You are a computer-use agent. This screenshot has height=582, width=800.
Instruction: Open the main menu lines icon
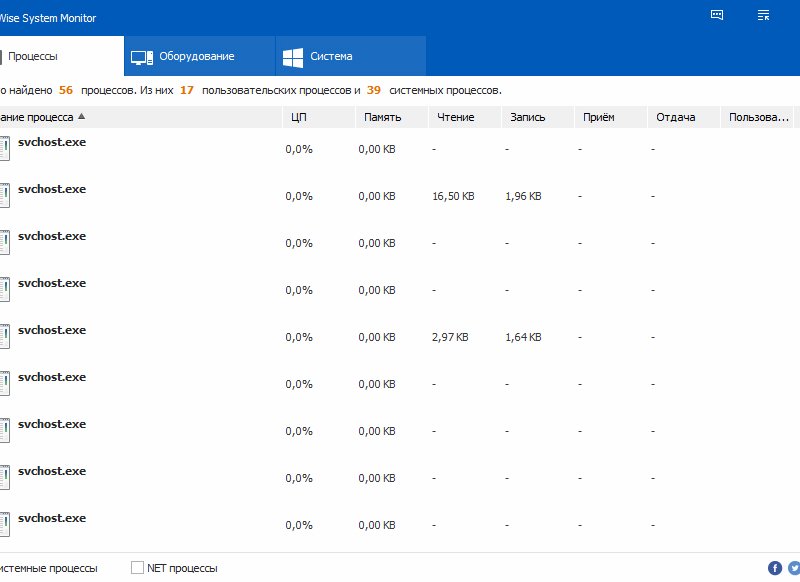point(763,15)
